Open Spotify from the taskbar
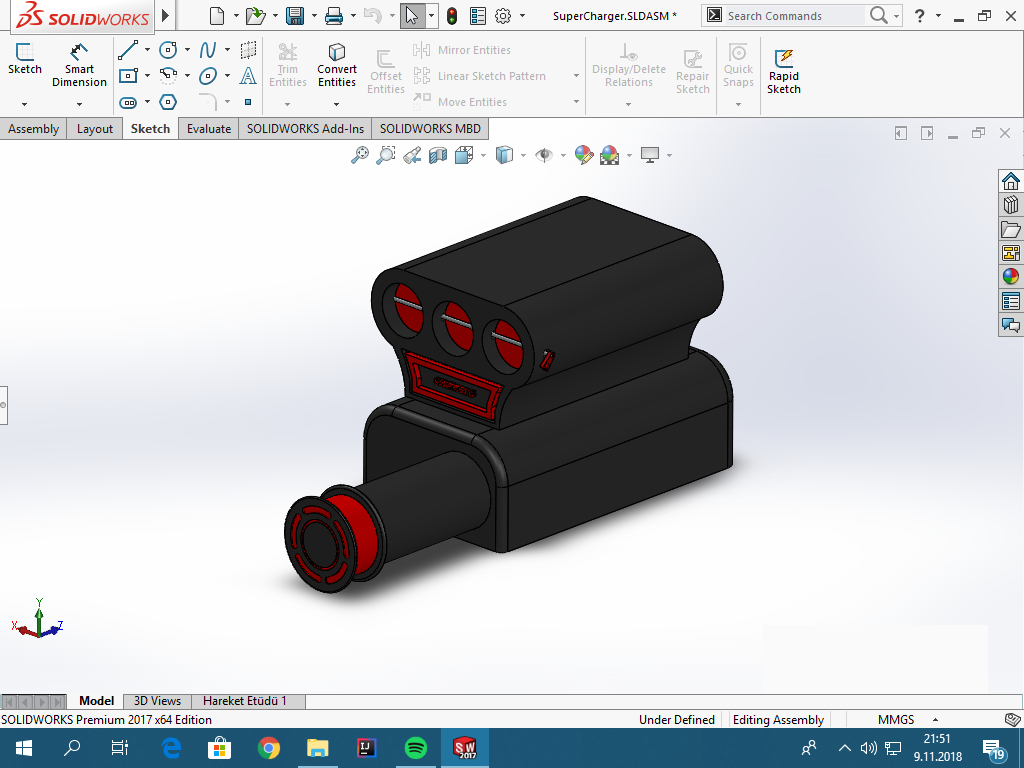 (x=416, y=748)
